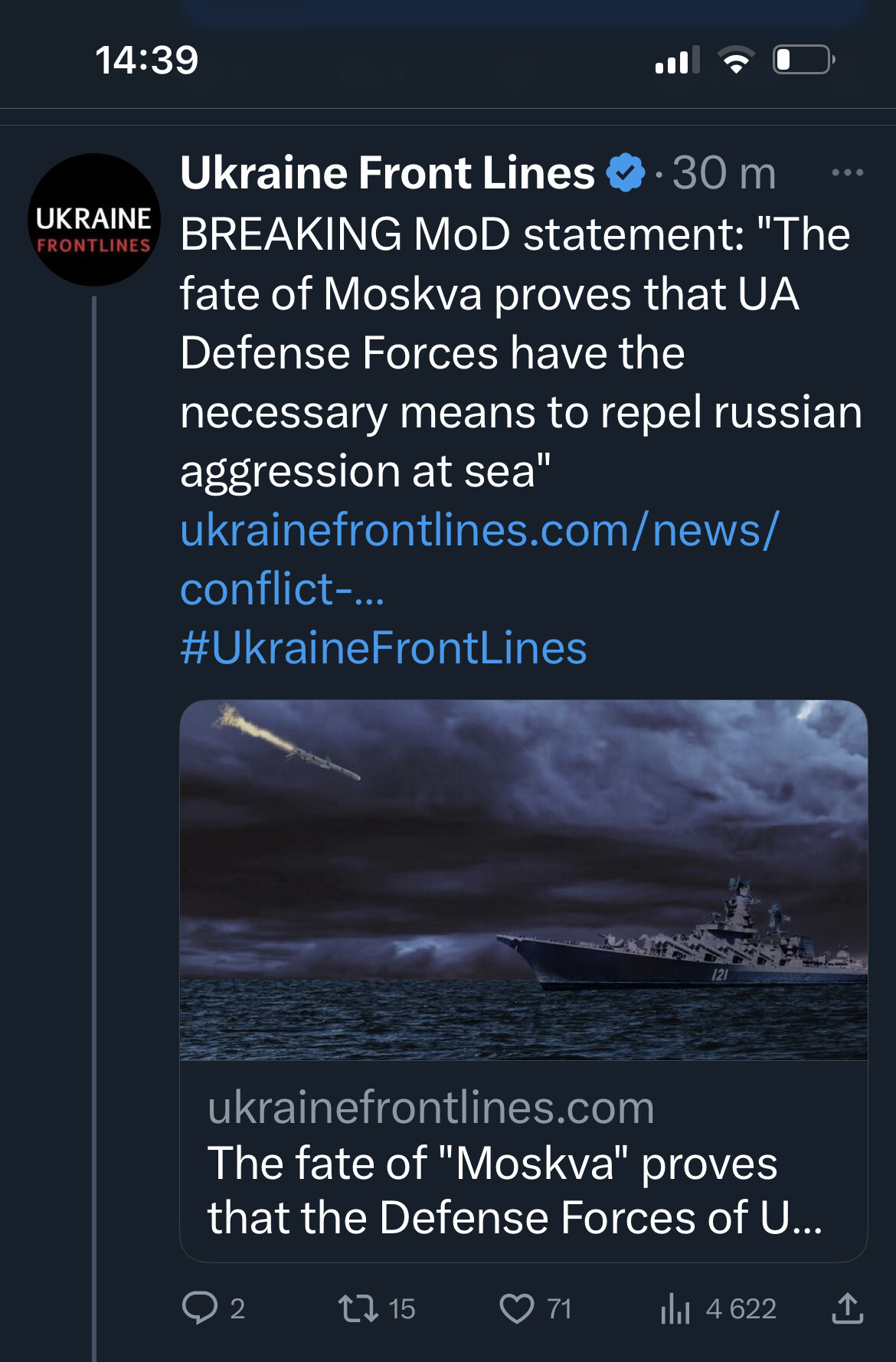This screenshot has width=896, height=1362.
Task: Tap the Wi-Fi icon in status bar
Action: coord(736,60)
